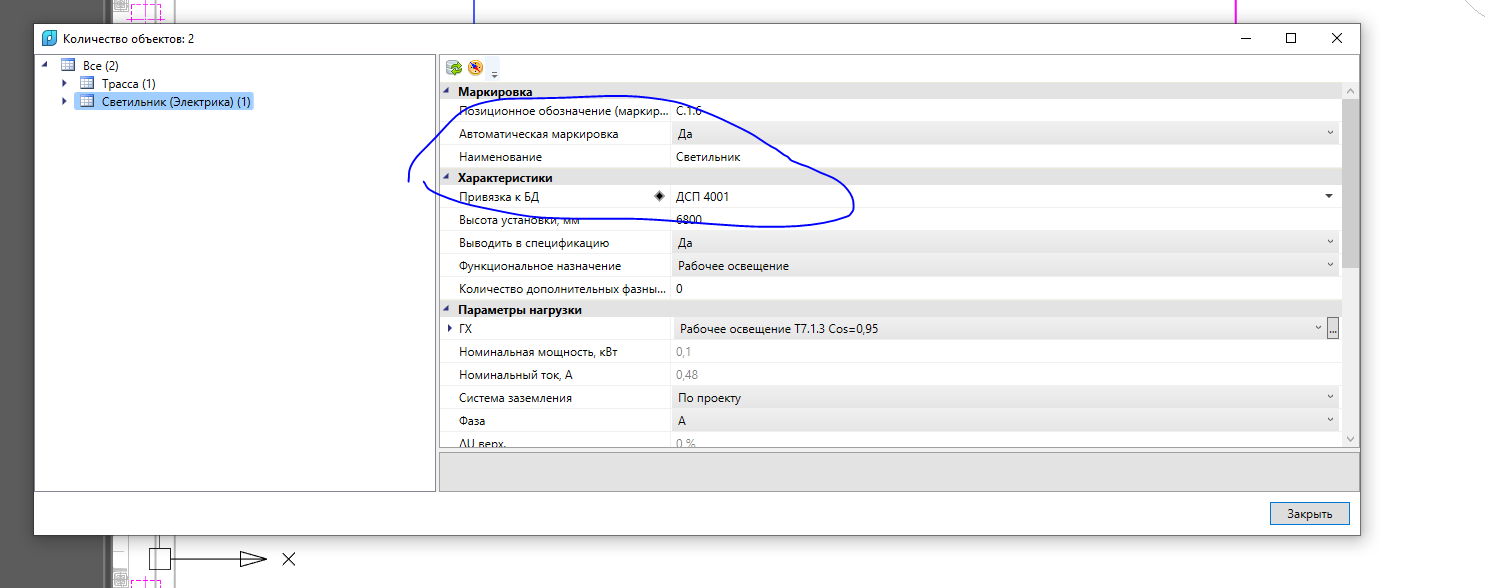Open the Функциональное назначение dropdown
Screen dimensions: 1485x588
coord(1330,265)
